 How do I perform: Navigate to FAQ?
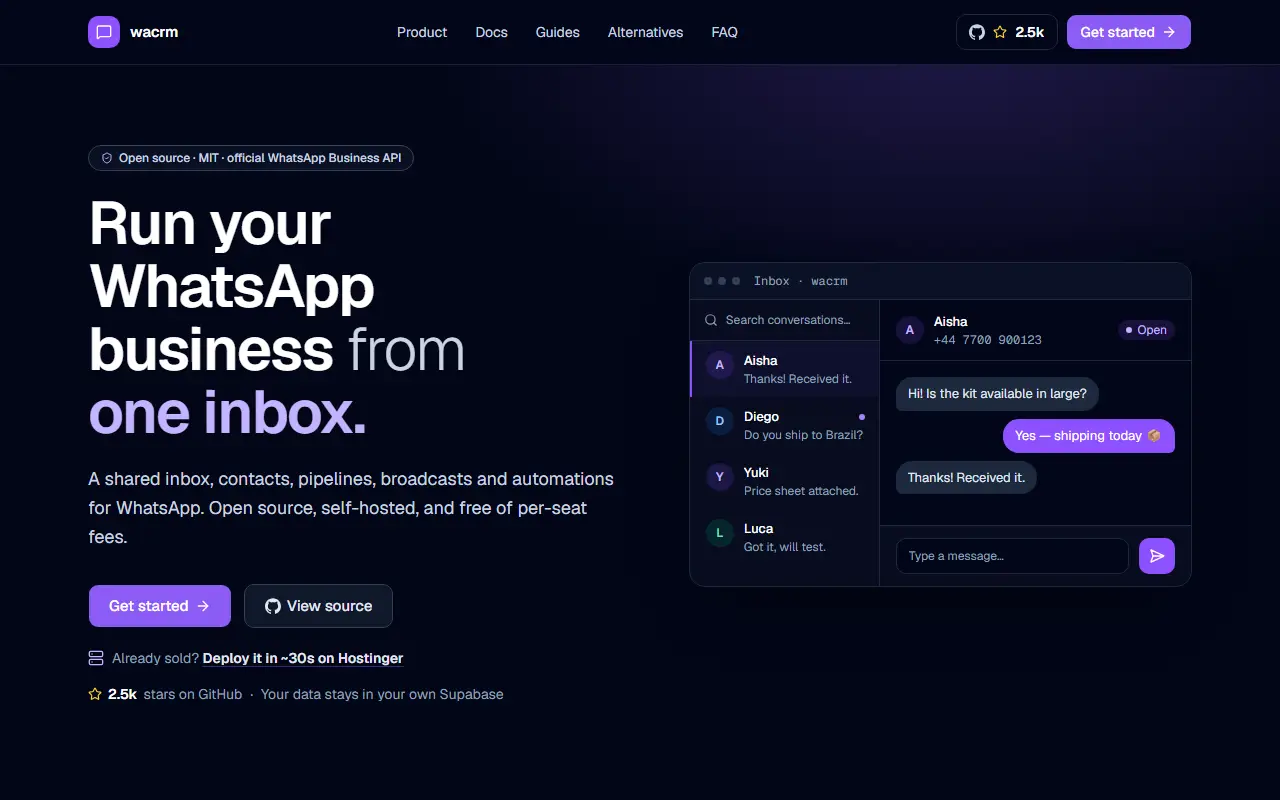point(725,32)
